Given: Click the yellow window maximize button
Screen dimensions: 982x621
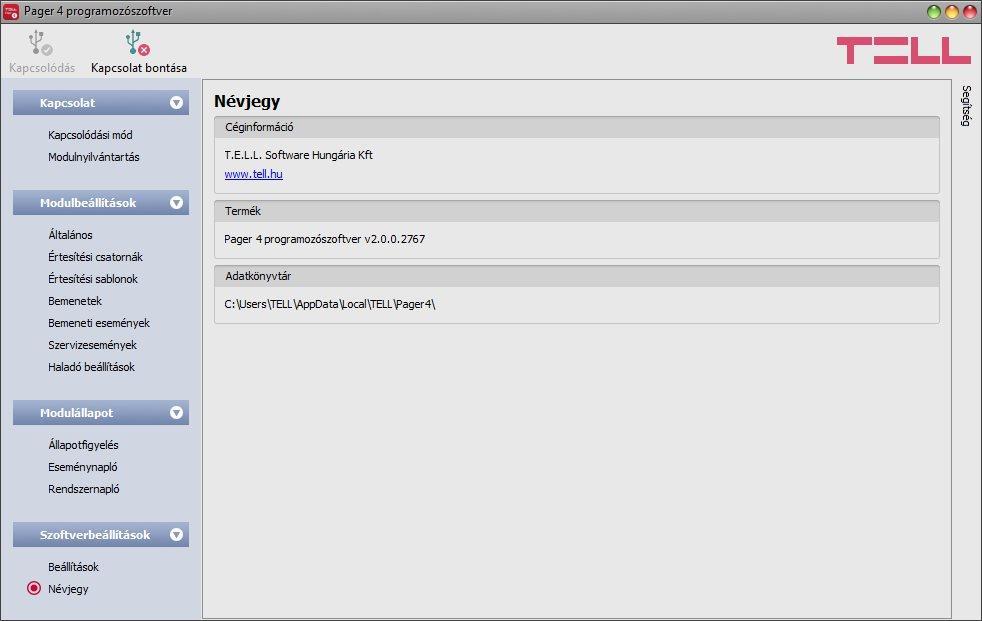Looking at the screenshot, I should click(x=952, y=11).
